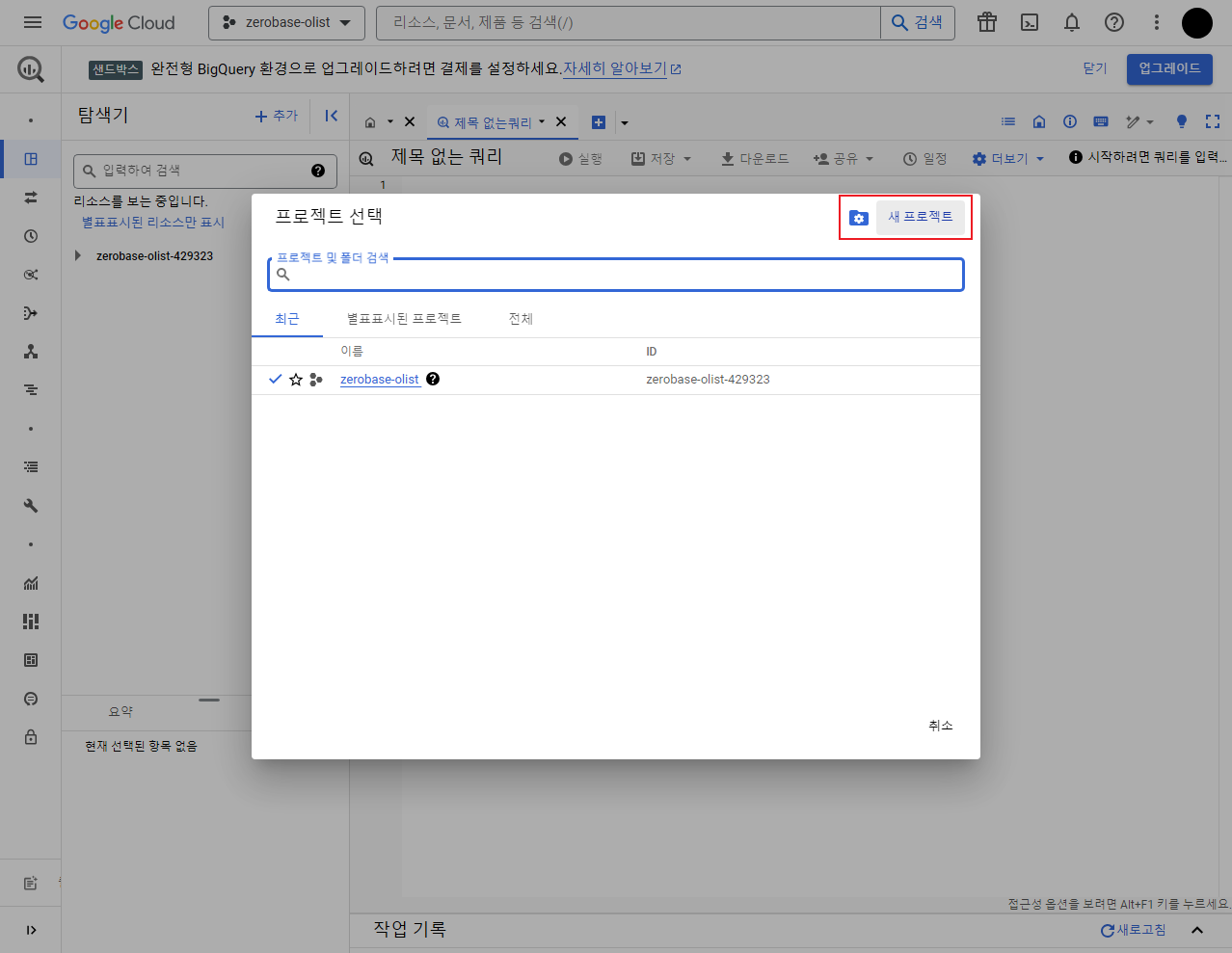
Task: Collapse the explorer panel with arrow icon
Action: (x=331, y=116)
